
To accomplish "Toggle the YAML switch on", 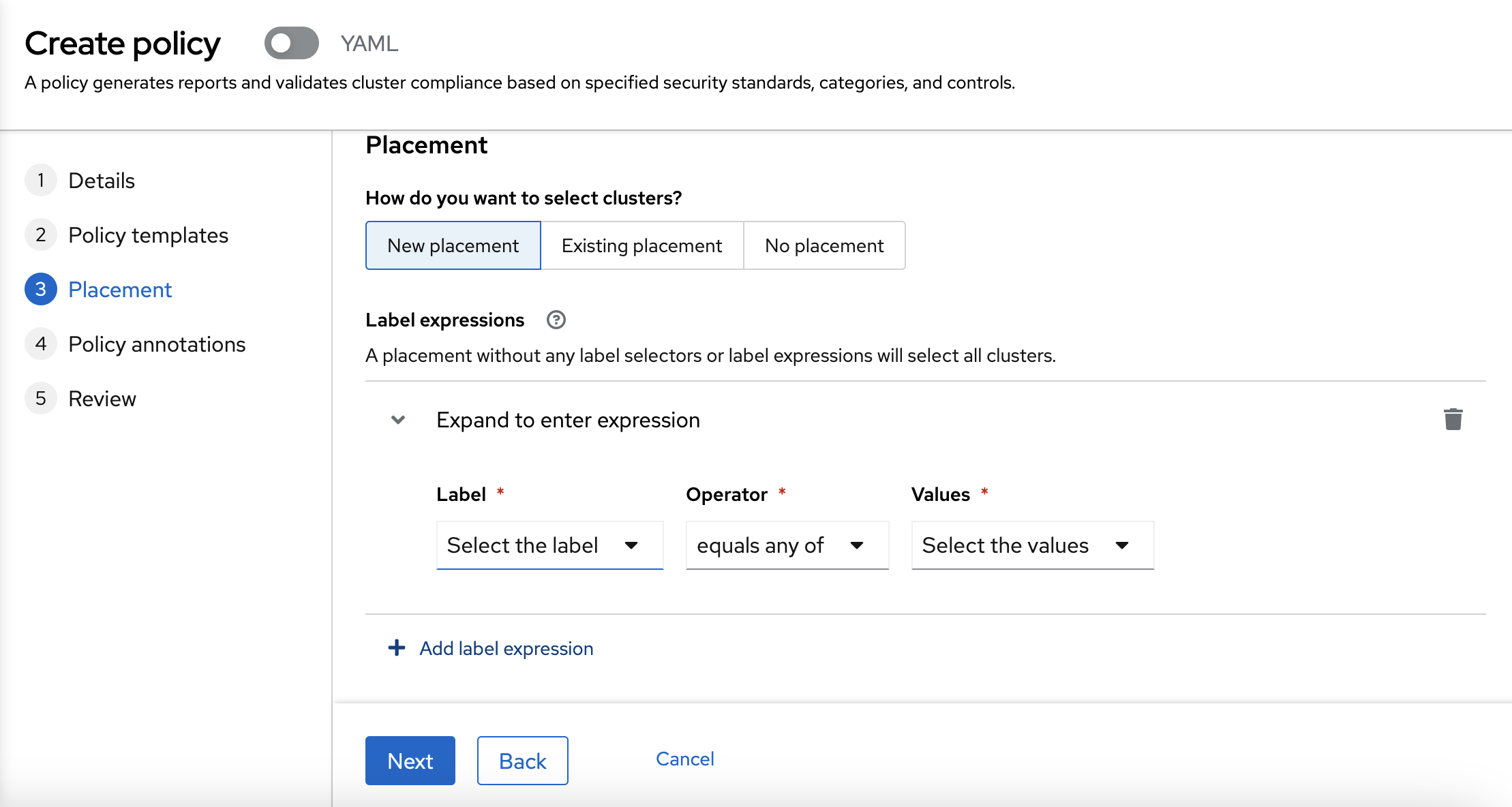I will pyautogui.click(x=291, y=43).
